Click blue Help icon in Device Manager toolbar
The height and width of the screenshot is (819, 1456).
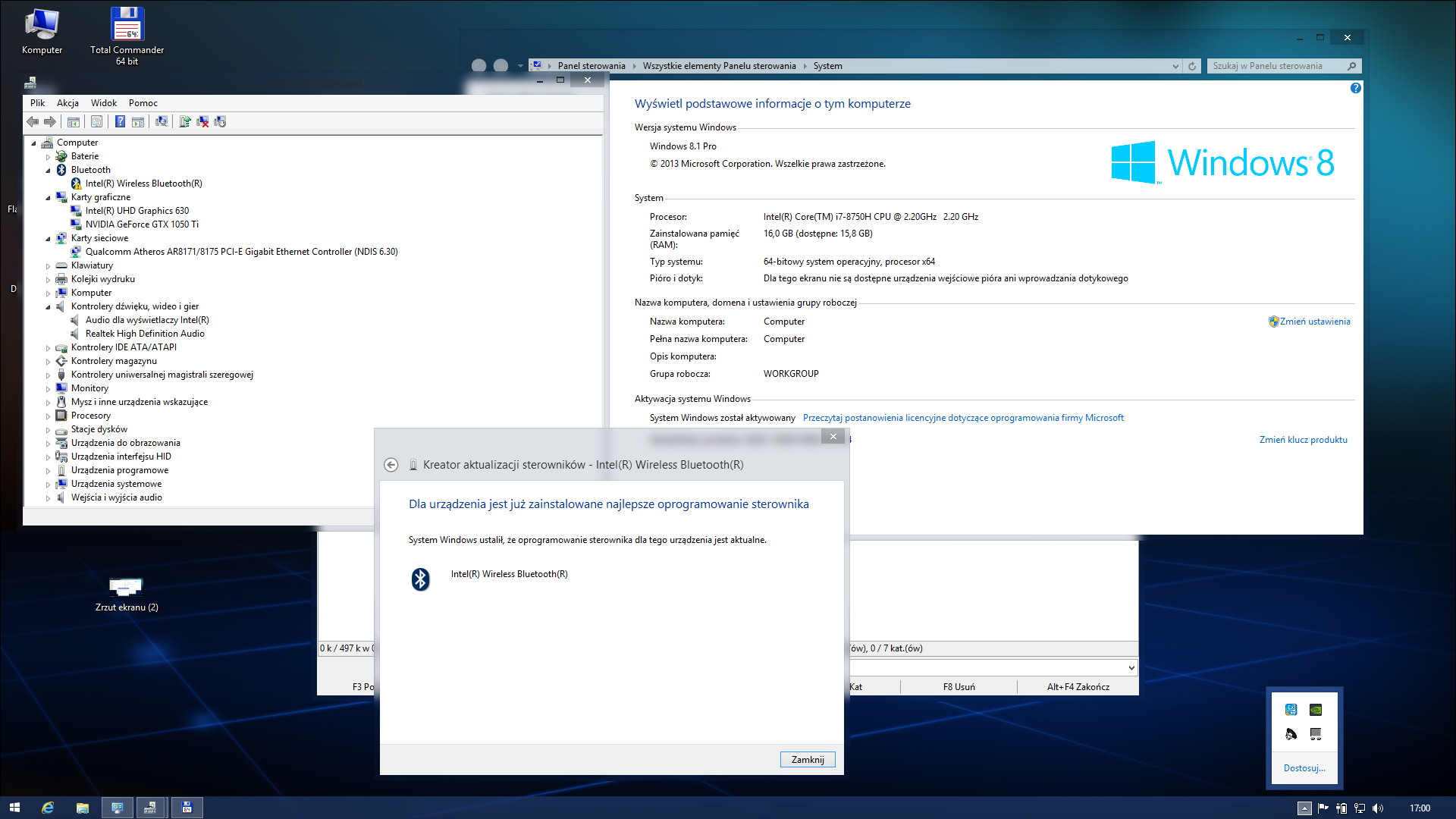pyautogui.click(x=120, y=121)
